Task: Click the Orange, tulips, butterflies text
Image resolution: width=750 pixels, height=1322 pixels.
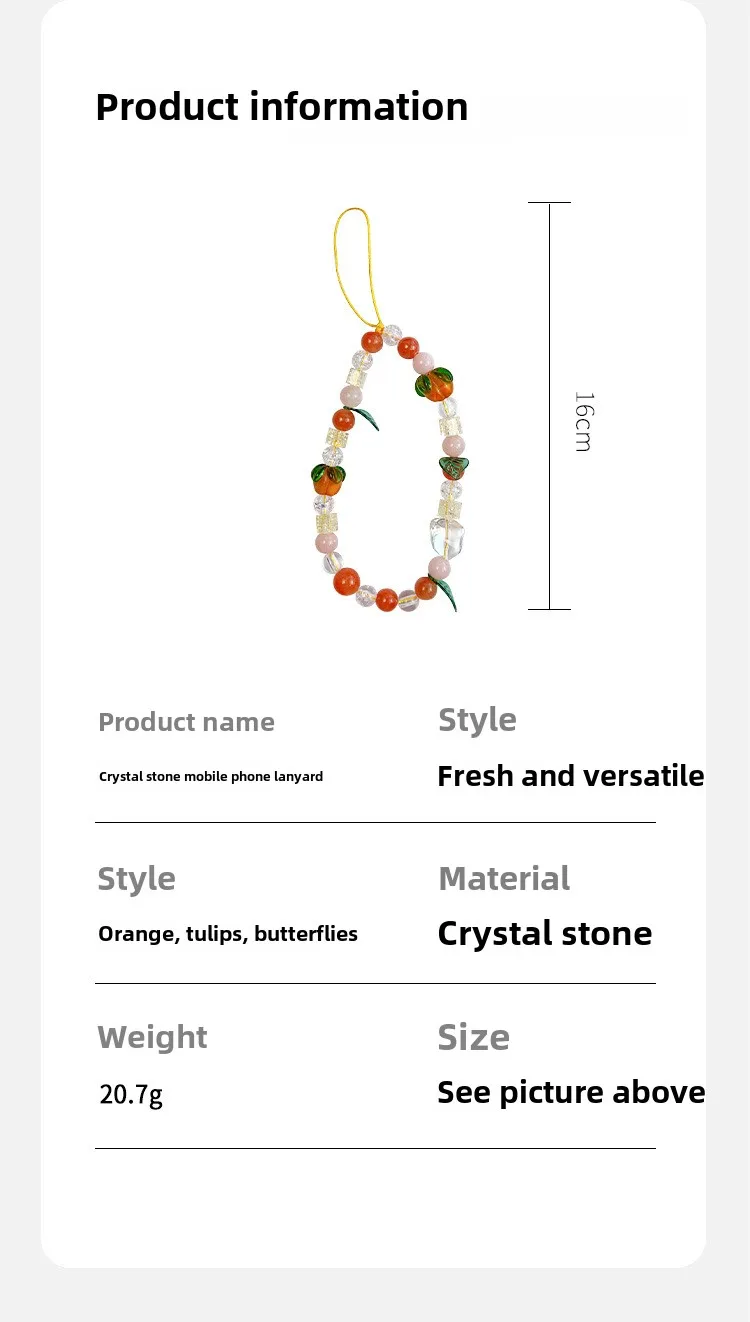Action: point(228,934)
